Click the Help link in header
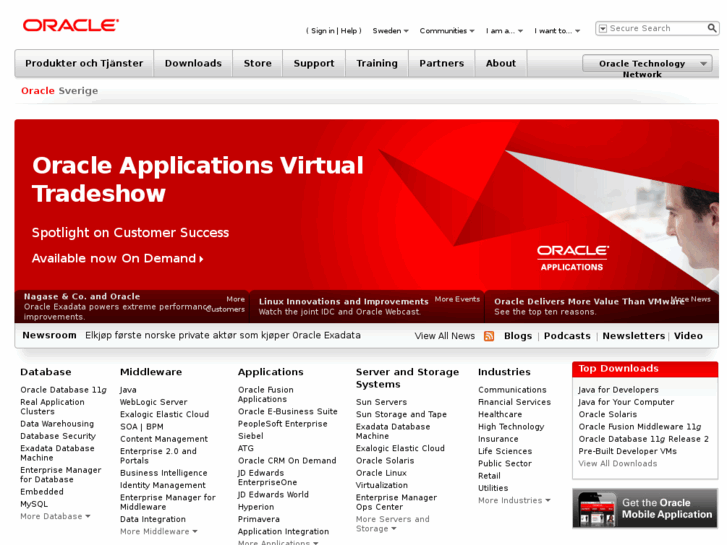The height and width of the screenshot is (545, 727). 349,31
